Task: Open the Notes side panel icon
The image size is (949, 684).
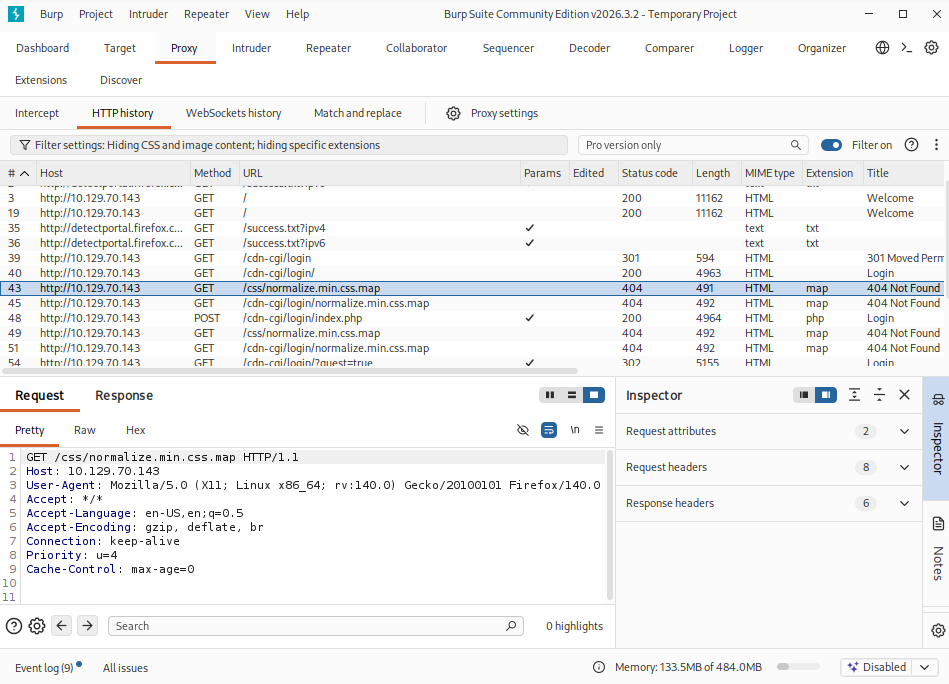Action: pyautogui.click(x=938, y=524)
